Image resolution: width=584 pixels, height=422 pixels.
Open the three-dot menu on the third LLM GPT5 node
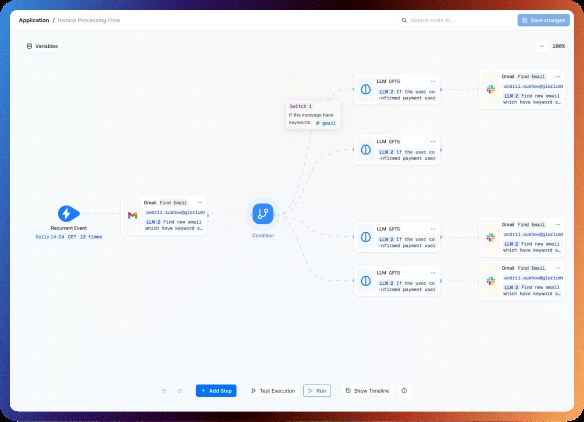click(433, 229)
